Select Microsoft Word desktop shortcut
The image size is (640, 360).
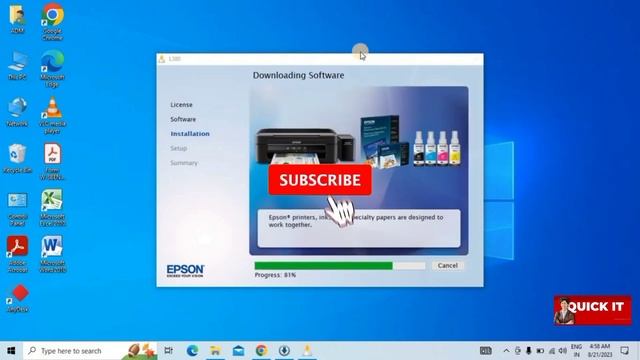(52, 254)
